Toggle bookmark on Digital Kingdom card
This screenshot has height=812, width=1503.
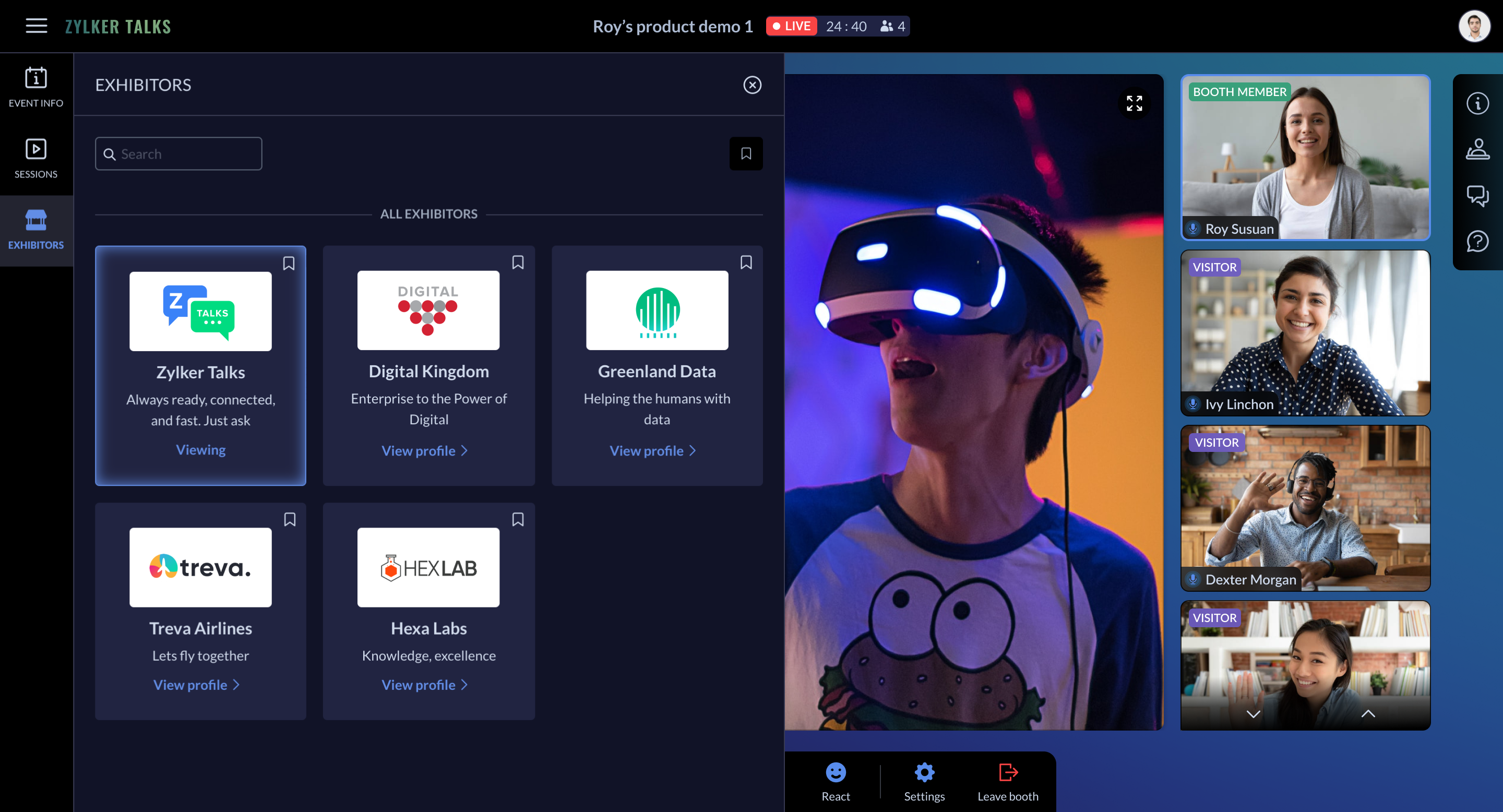tap(518, 262)
